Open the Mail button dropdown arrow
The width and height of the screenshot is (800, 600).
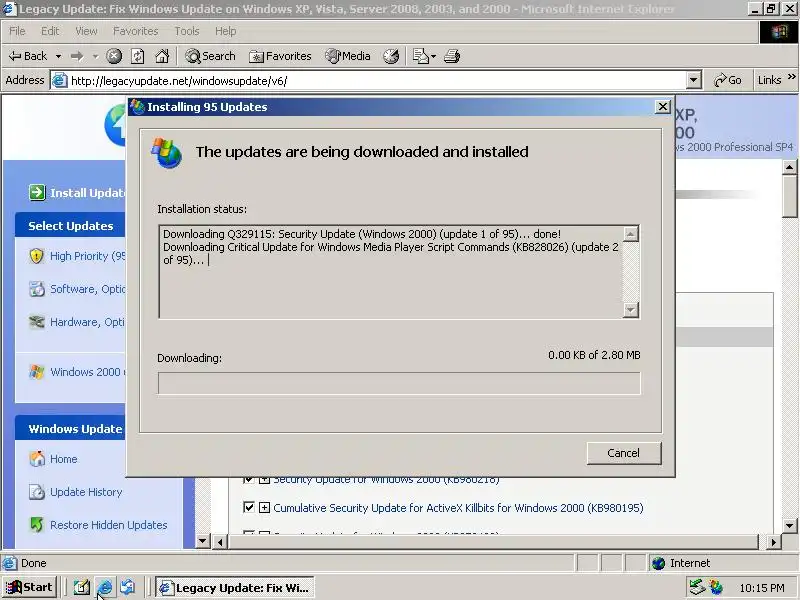coord(434,56)
